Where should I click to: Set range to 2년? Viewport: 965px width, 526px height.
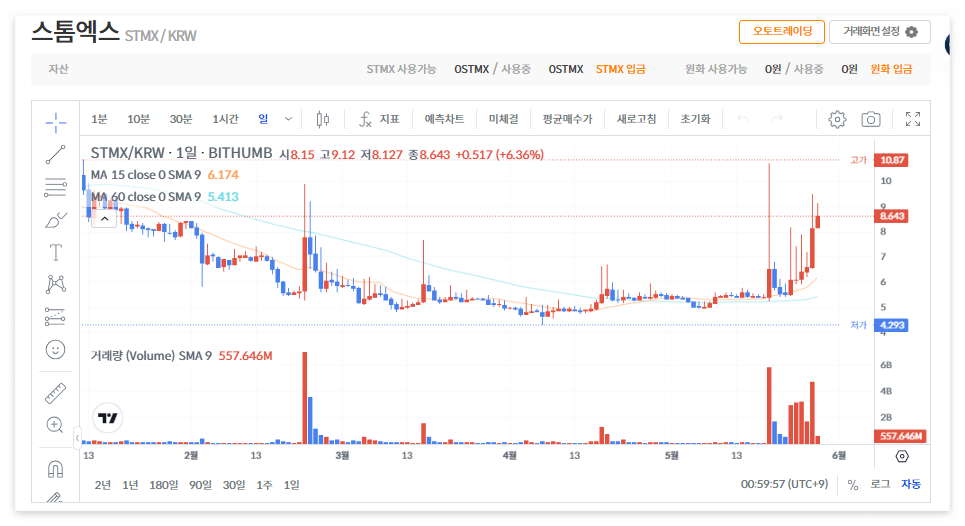103,485
